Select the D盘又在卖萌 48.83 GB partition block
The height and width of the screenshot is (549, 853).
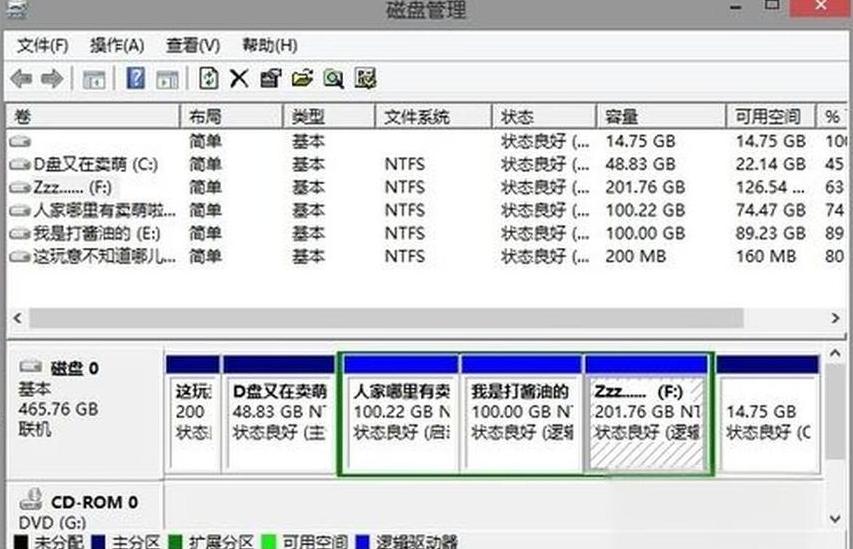tap(279, 414)
